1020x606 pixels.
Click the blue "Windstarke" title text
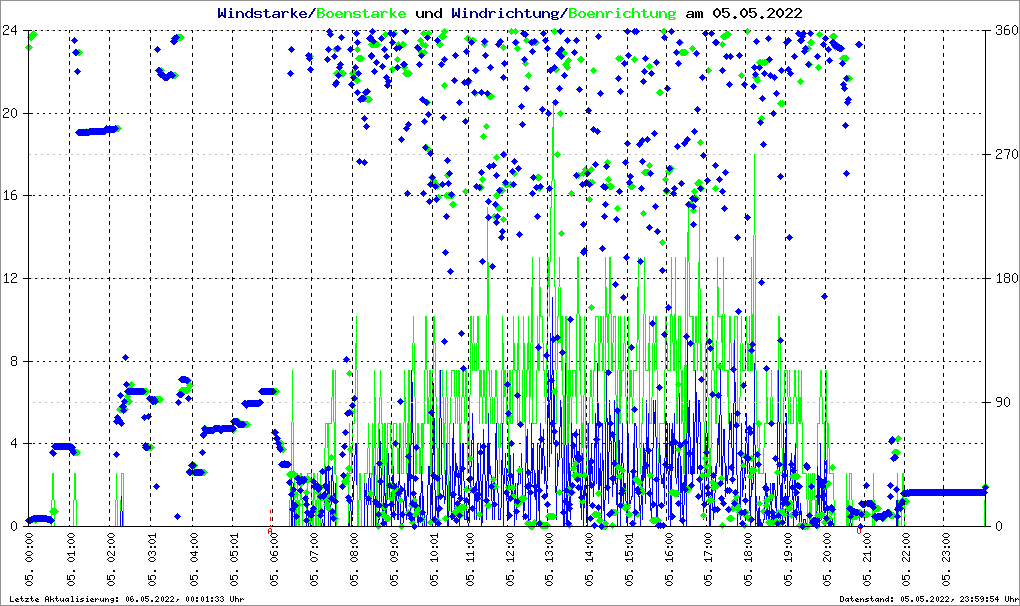coord(264,13)
